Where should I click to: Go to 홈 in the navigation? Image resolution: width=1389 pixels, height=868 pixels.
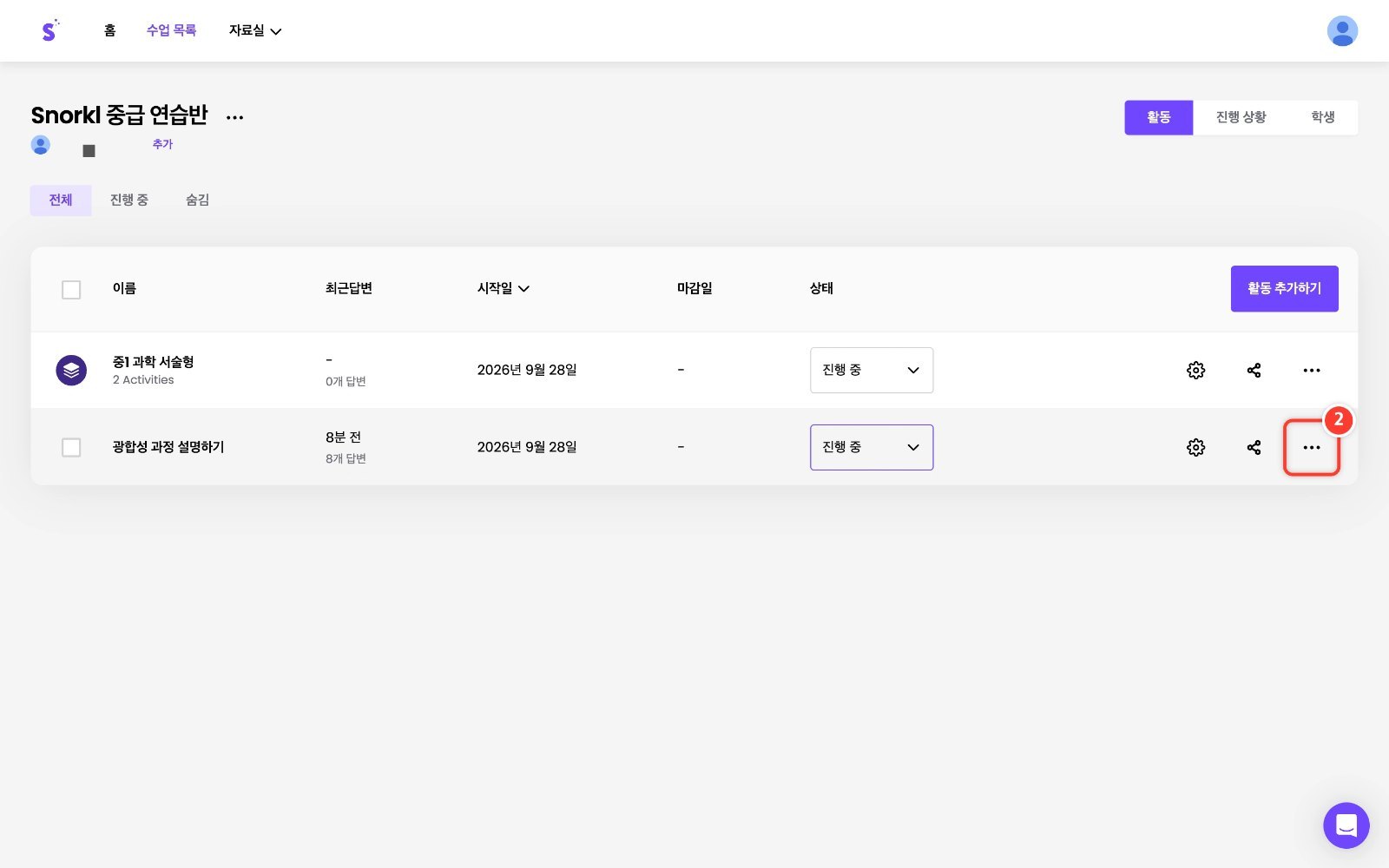click(109, 30)
